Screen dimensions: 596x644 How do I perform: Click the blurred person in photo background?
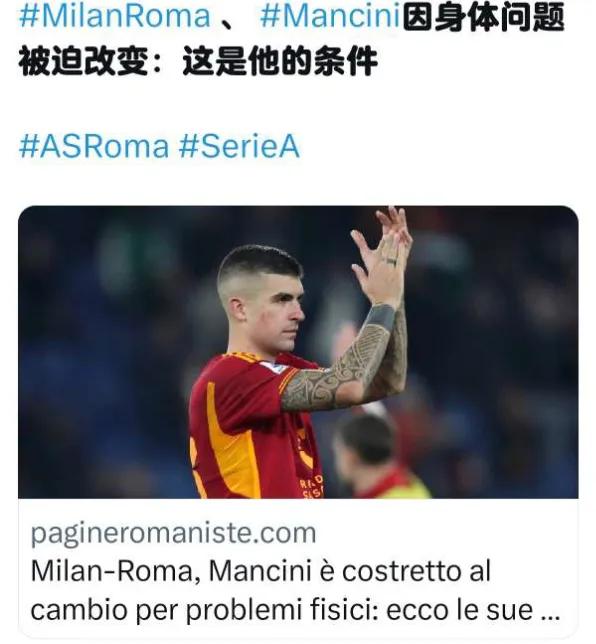(372, 456)
